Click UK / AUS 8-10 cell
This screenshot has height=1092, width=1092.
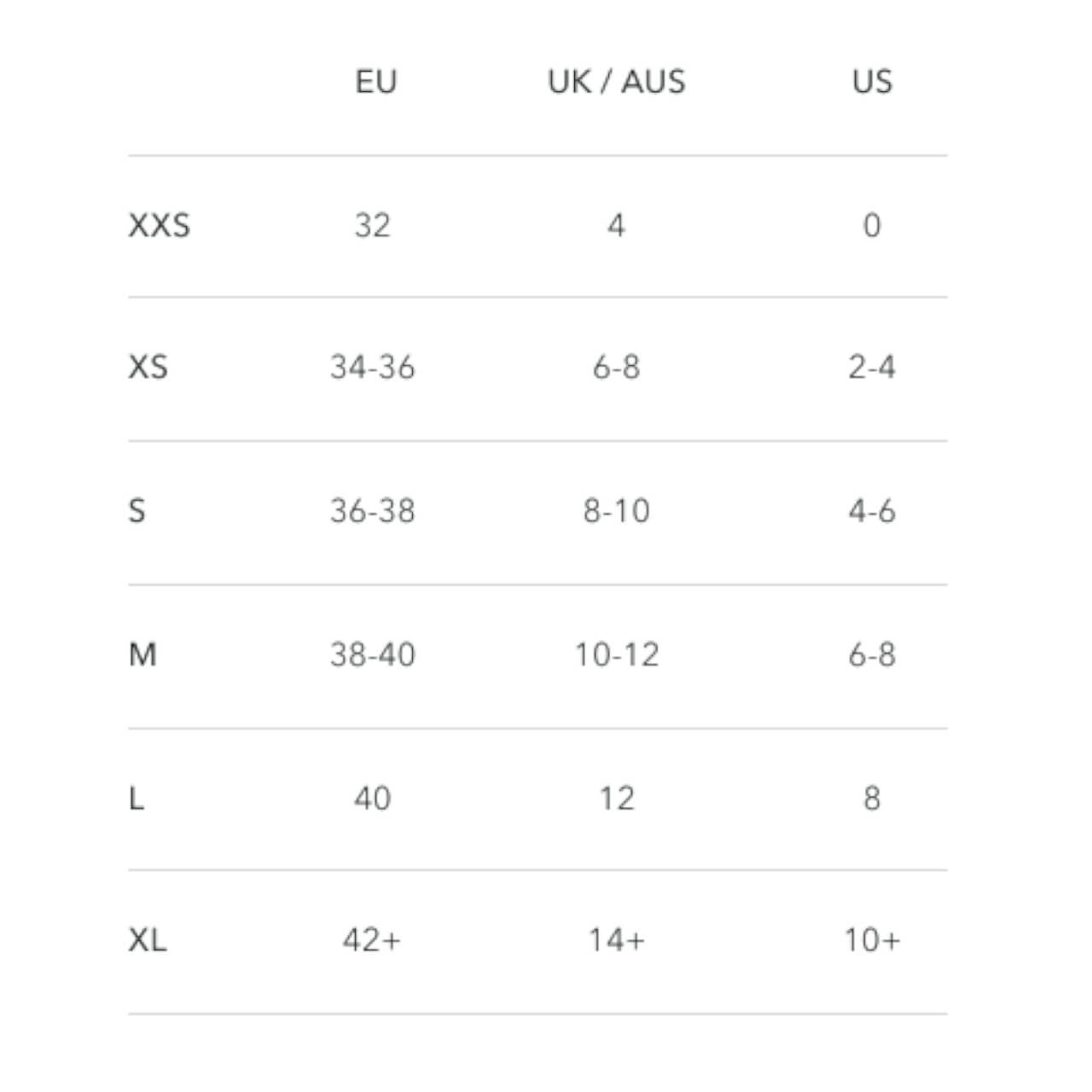pos(616,511)
